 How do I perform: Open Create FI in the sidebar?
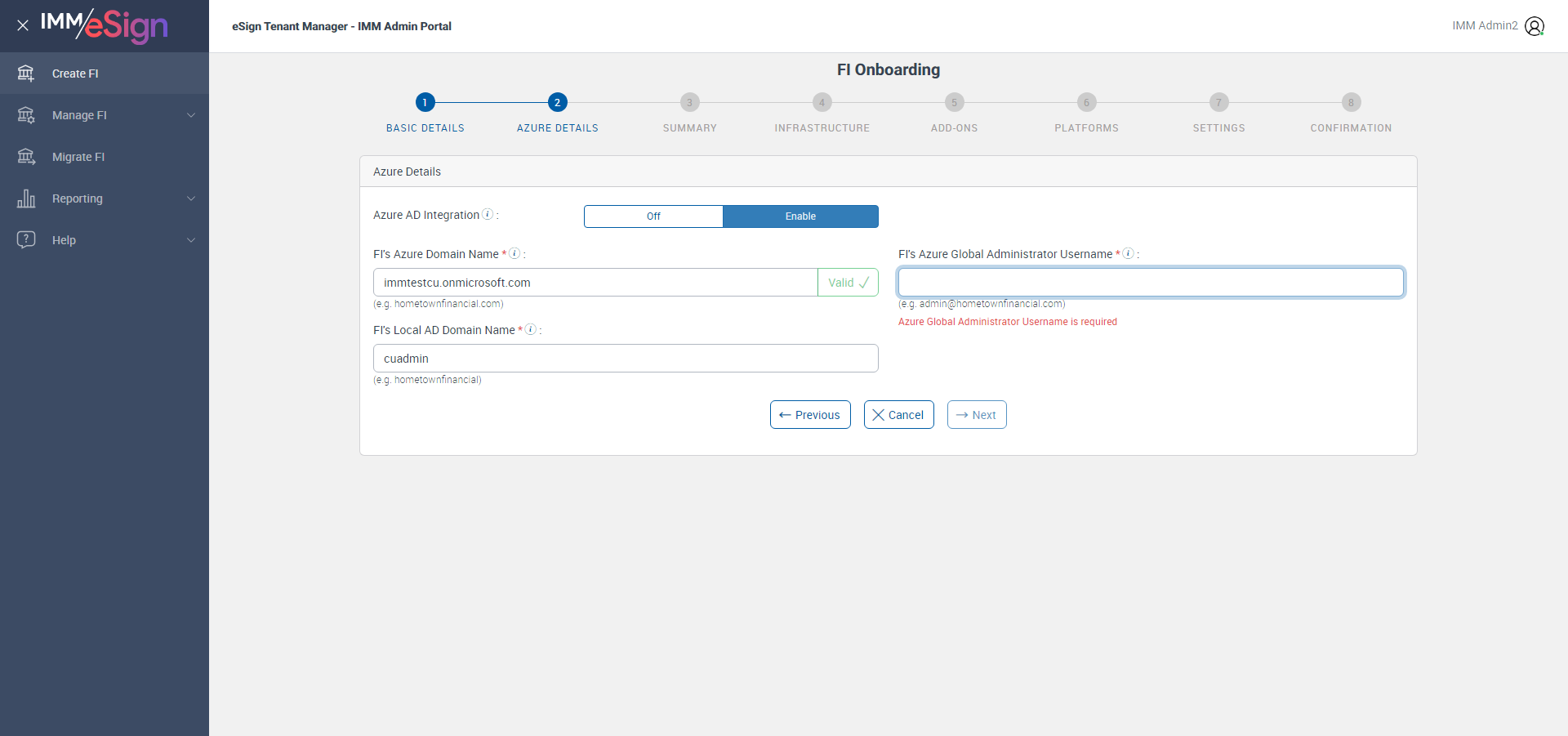pos(105,74)
